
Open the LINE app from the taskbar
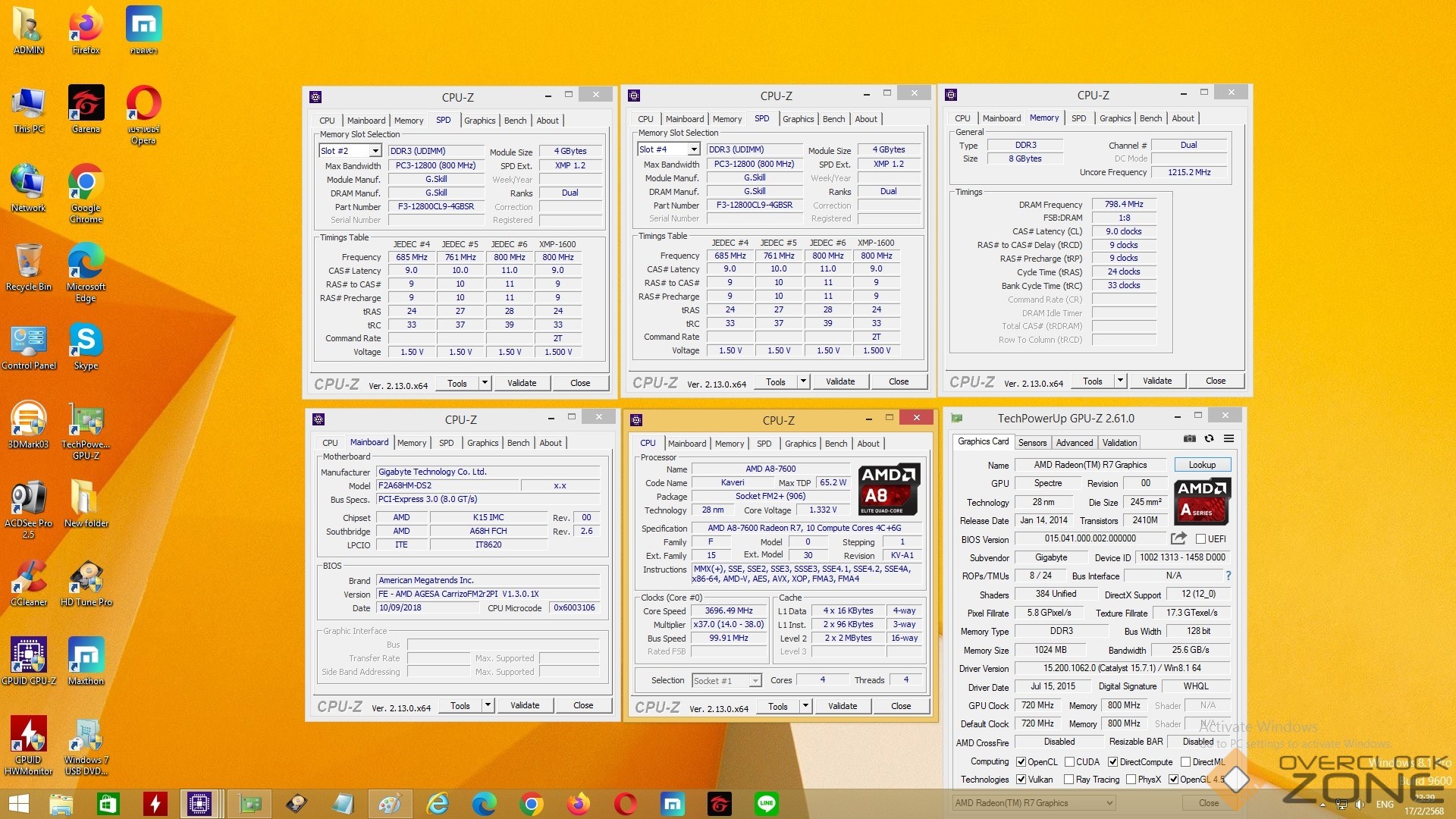click(x=767, y=804)
